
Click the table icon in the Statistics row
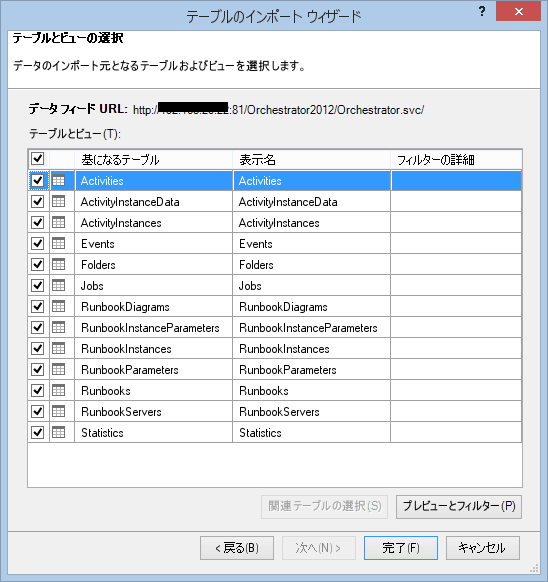coord(58,432)
